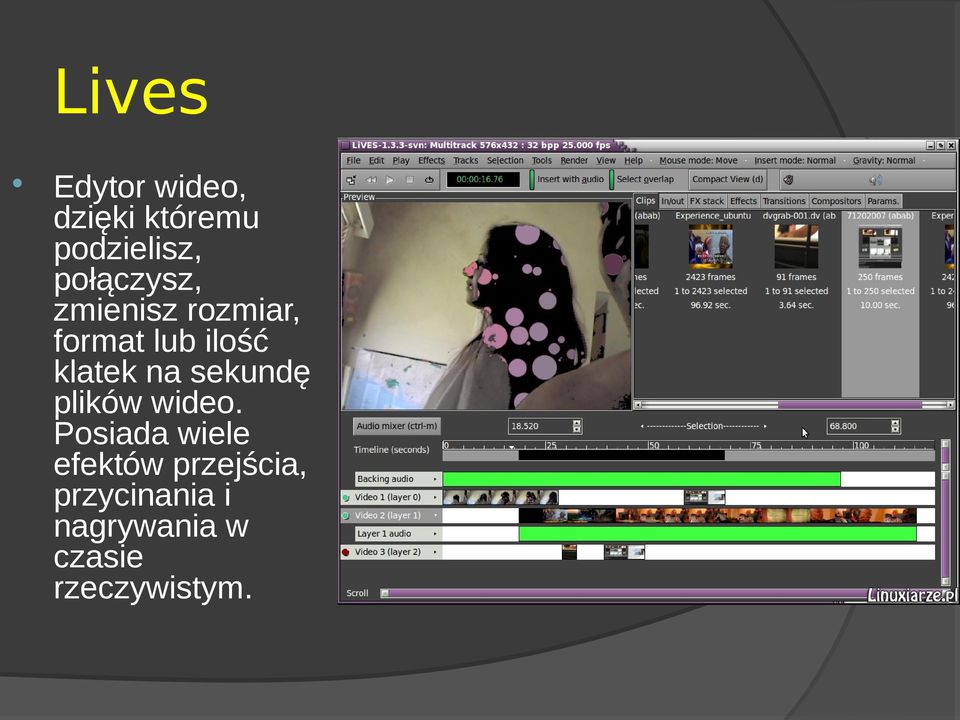Open the Render menu
Screen dimensions: 960x720
pyautogui.click(x=574, y=160)
